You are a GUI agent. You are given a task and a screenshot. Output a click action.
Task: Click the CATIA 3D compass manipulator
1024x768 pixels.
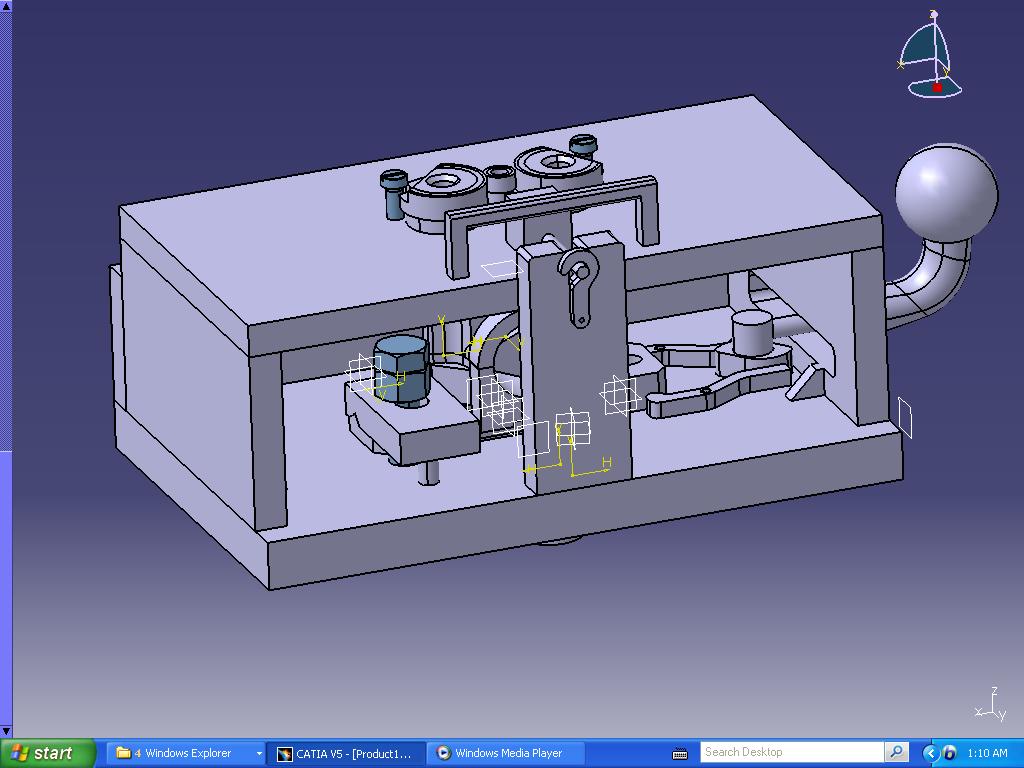coord(931,54)
